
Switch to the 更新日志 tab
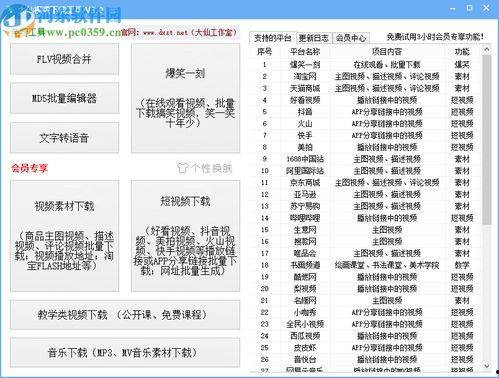click(314, 38)
